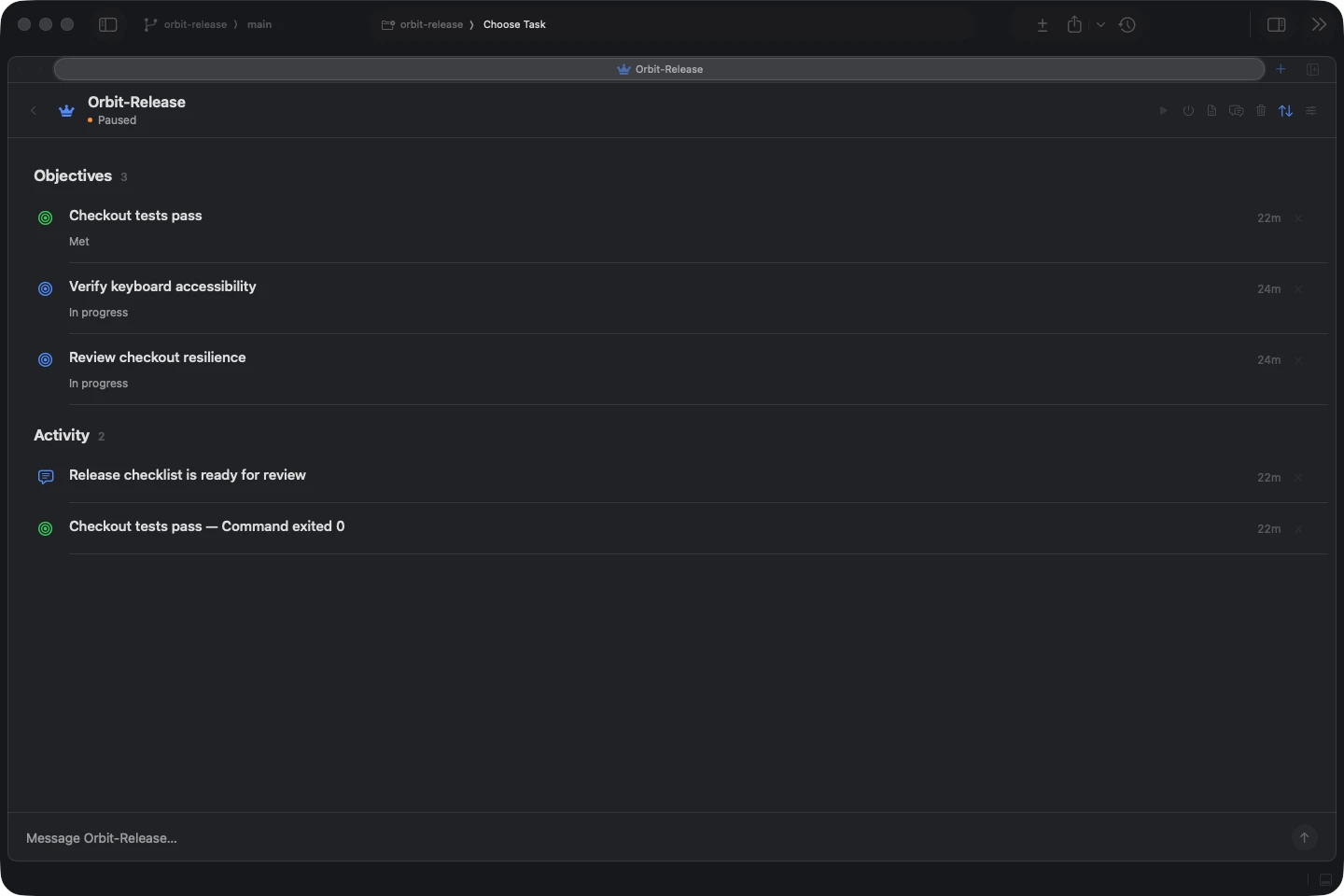Dismiss the Release checklist activity entry
The height and width of the screenshot is (896, 1344).
click(1298, 478)
